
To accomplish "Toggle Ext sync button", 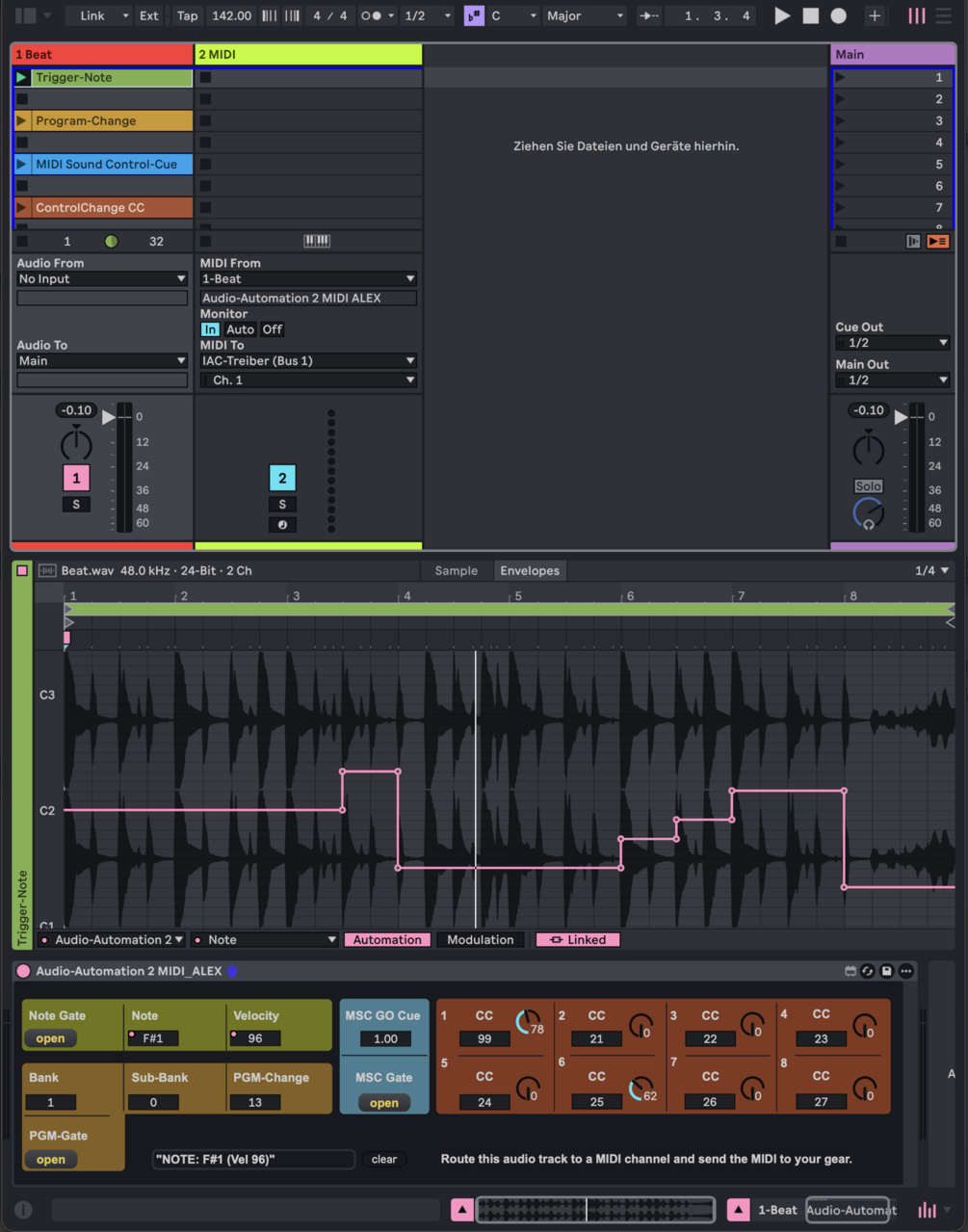I will pyautogui.click(x=149, y=15).
